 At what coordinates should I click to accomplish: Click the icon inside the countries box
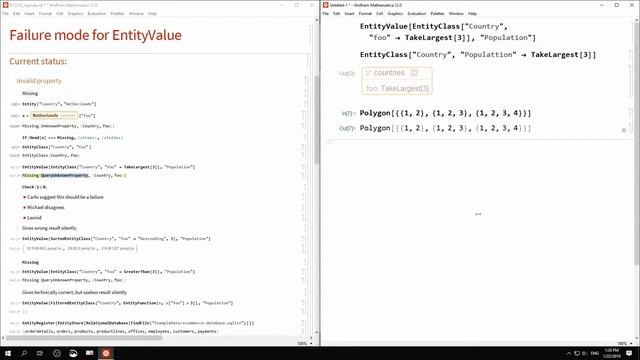(x=414, y=73)
